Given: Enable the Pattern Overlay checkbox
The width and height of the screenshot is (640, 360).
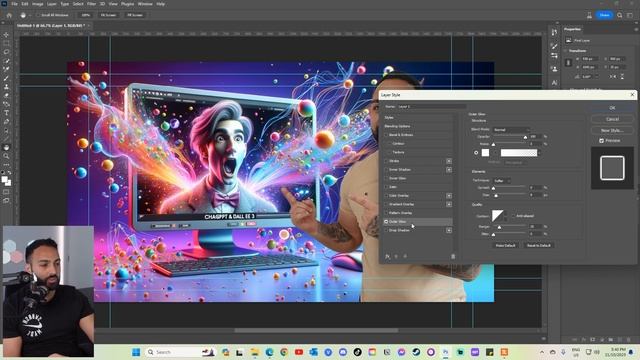Looking at the screenshot, I should tap(386, 213).
